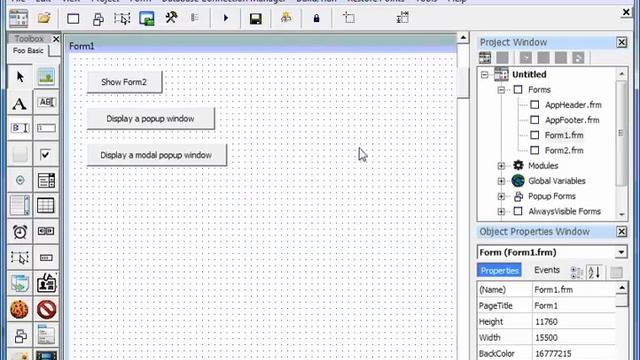This screenshot has height=360, width=640.
Task: Select the combo list control in Toolbox
Action: [x=46, y=180]
